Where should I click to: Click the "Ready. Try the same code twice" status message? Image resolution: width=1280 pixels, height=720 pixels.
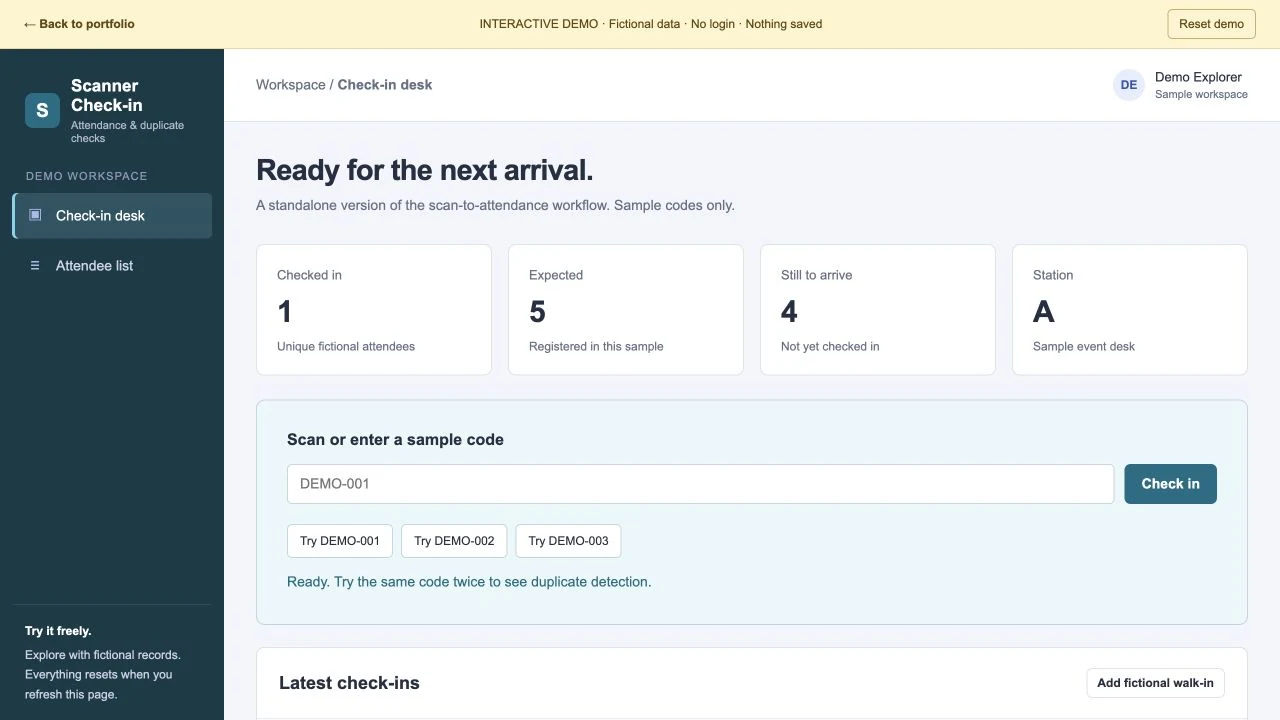(469, 582)
